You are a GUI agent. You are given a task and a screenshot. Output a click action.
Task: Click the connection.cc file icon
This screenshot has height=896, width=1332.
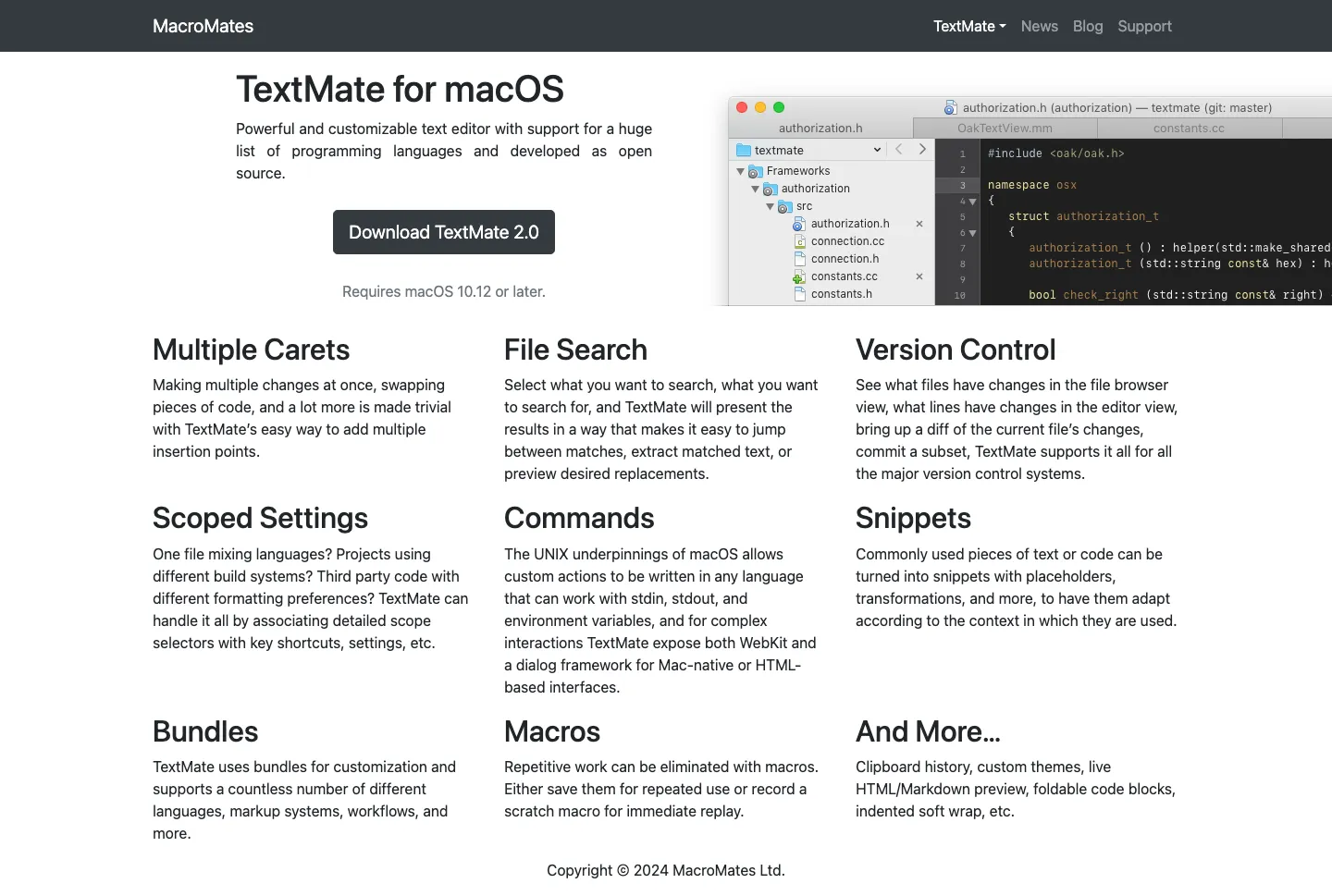click(800, 241)
